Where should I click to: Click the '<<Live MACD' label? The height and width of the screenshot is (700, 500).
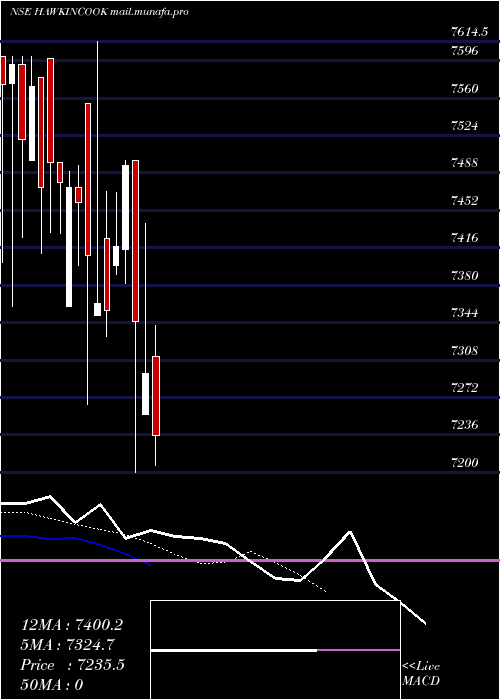tap(421, 673)
